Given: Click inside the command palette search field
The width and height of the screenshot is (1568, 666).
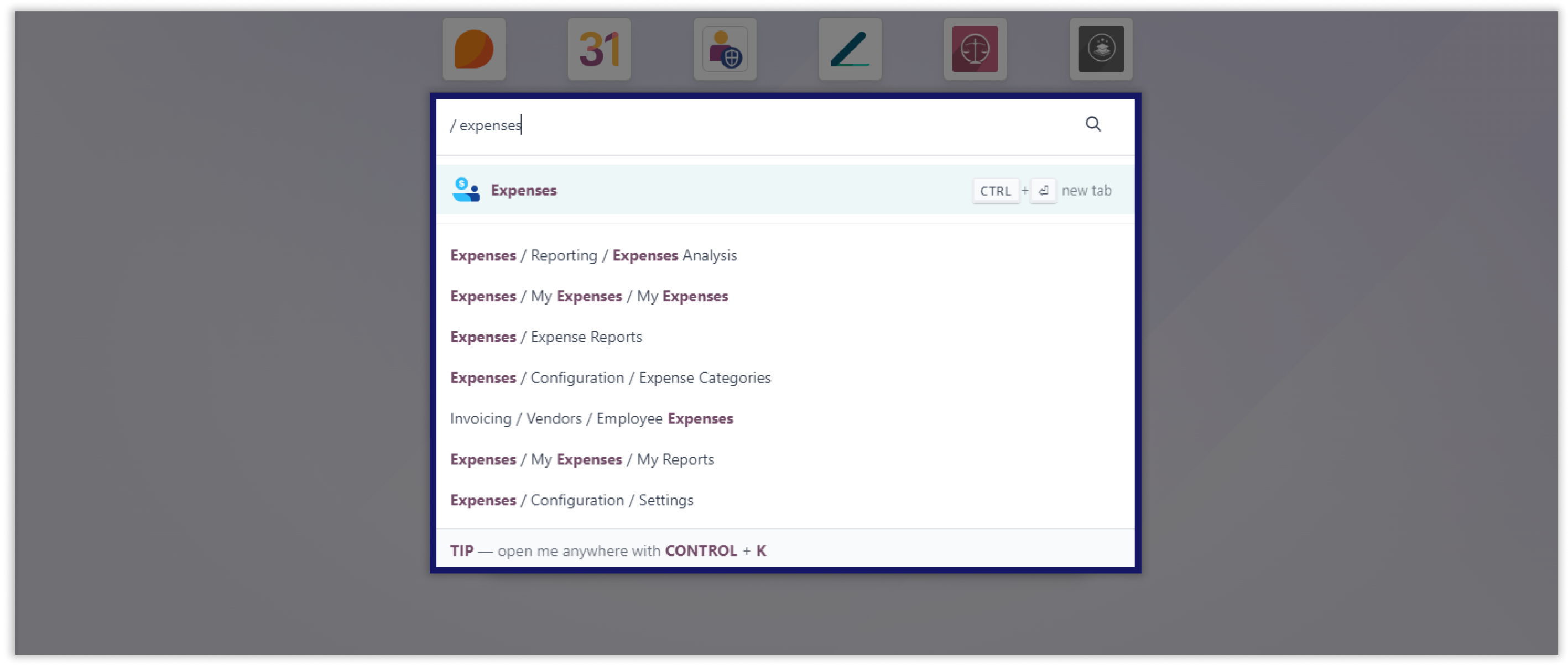Looking at the screenshot, I should click(x=761, y=125).
